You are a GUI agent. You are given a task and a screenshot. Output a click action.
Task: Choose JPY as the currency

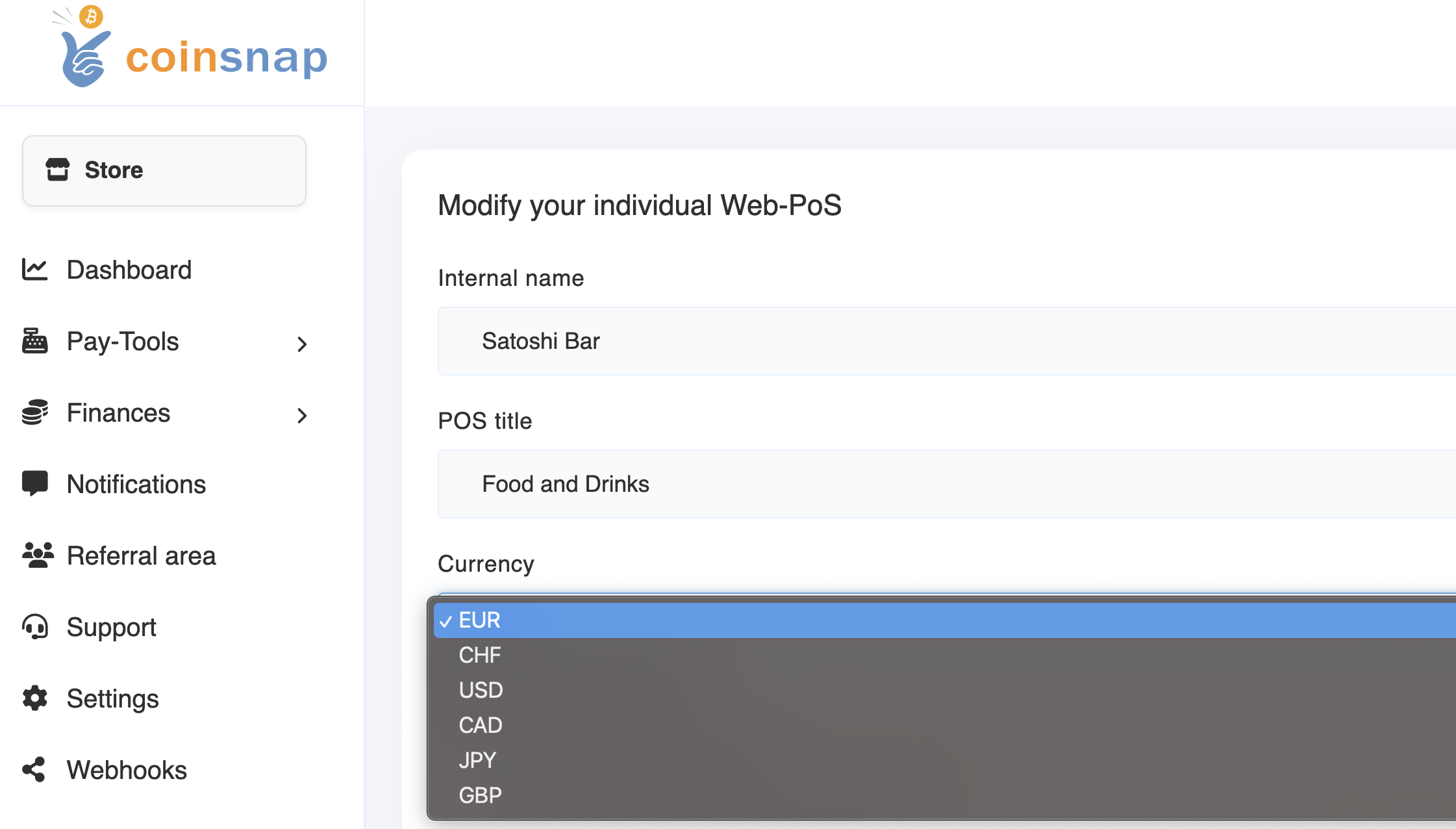click(478, 759)
